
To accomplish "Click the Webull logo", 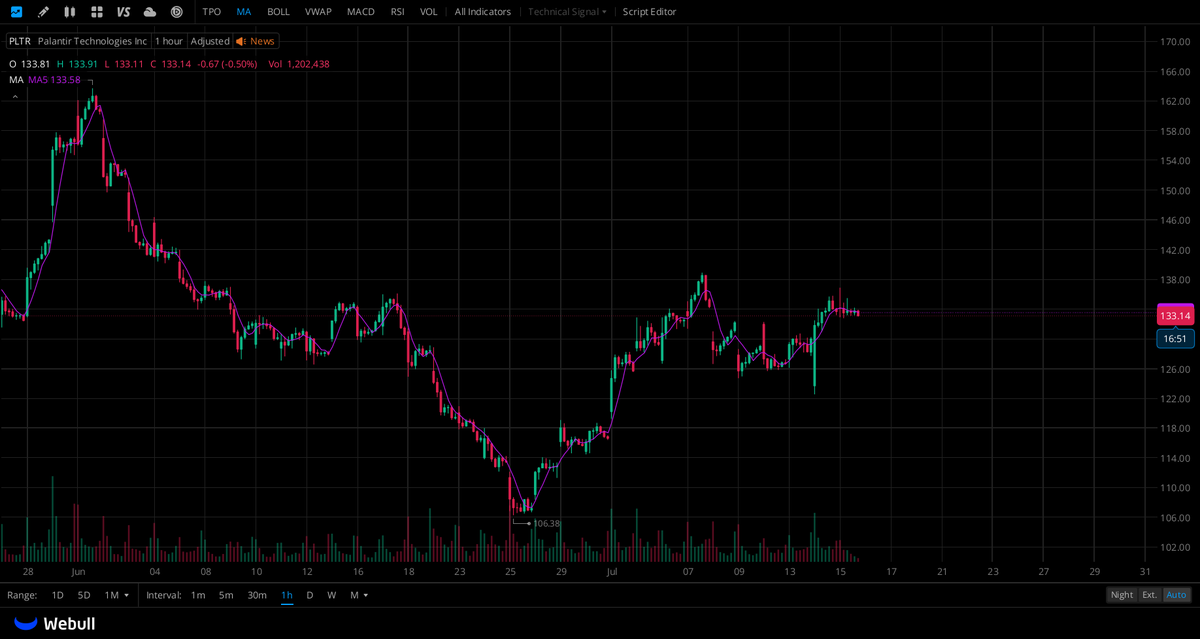I will (54, 623).
